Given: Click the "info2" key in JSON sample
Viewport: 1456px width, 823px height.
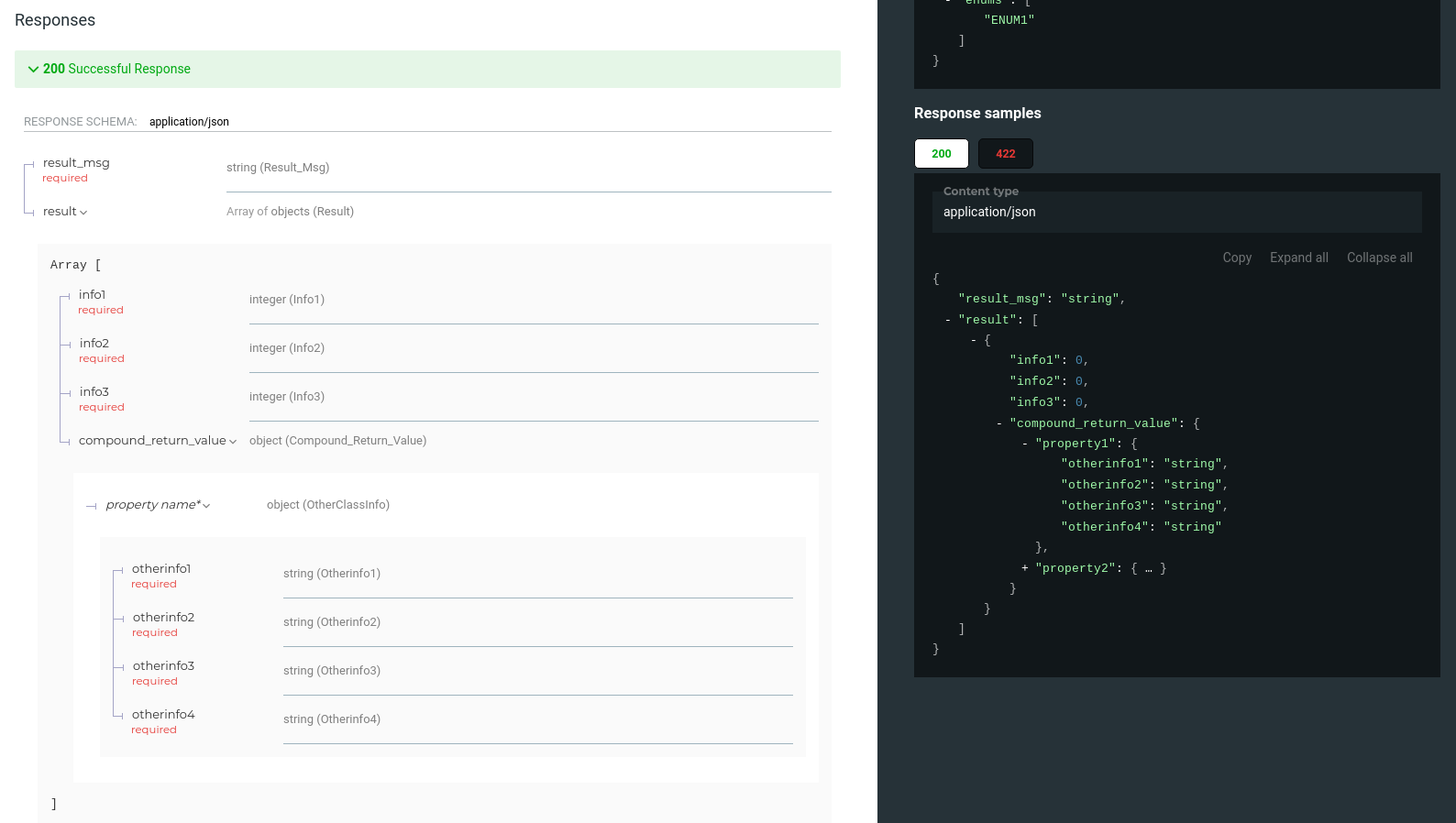Looking at the screenshot, I should click(1035, 381).
